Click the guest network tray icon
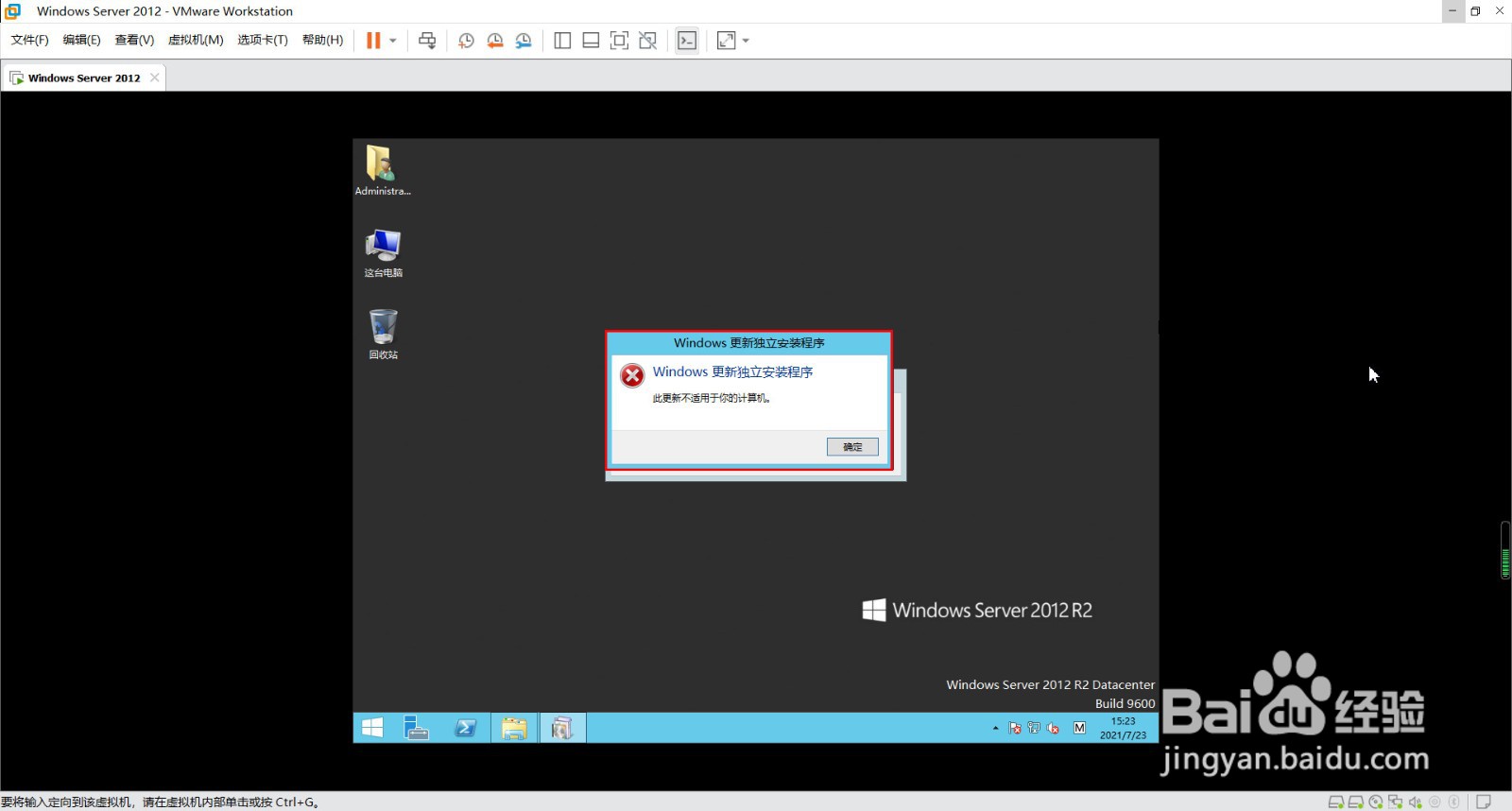The width and height of the screenshot is (1512, 811). click(x=1034, y=728)
